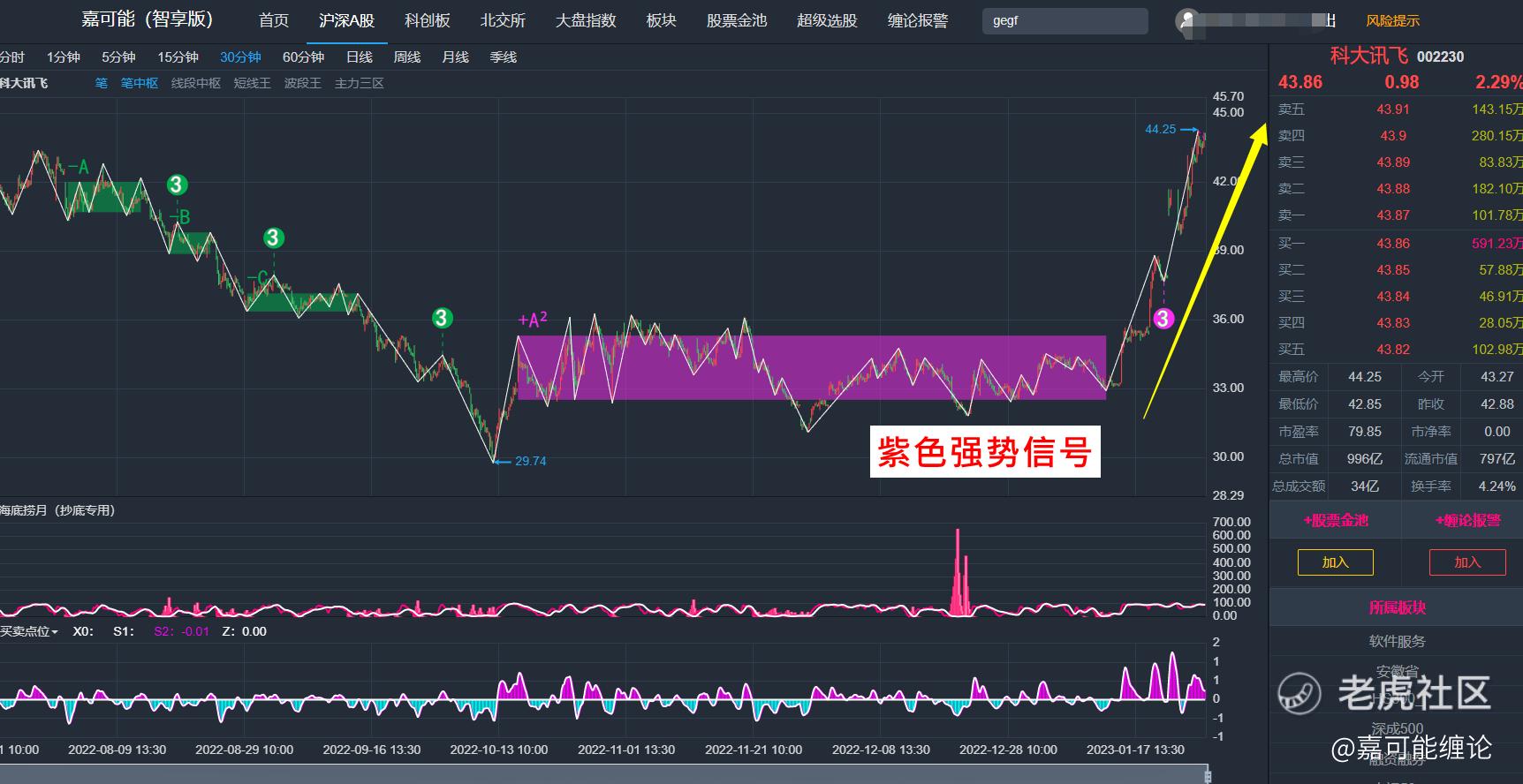
Task: Open the 超级选股 page
Action: (827, 20)
